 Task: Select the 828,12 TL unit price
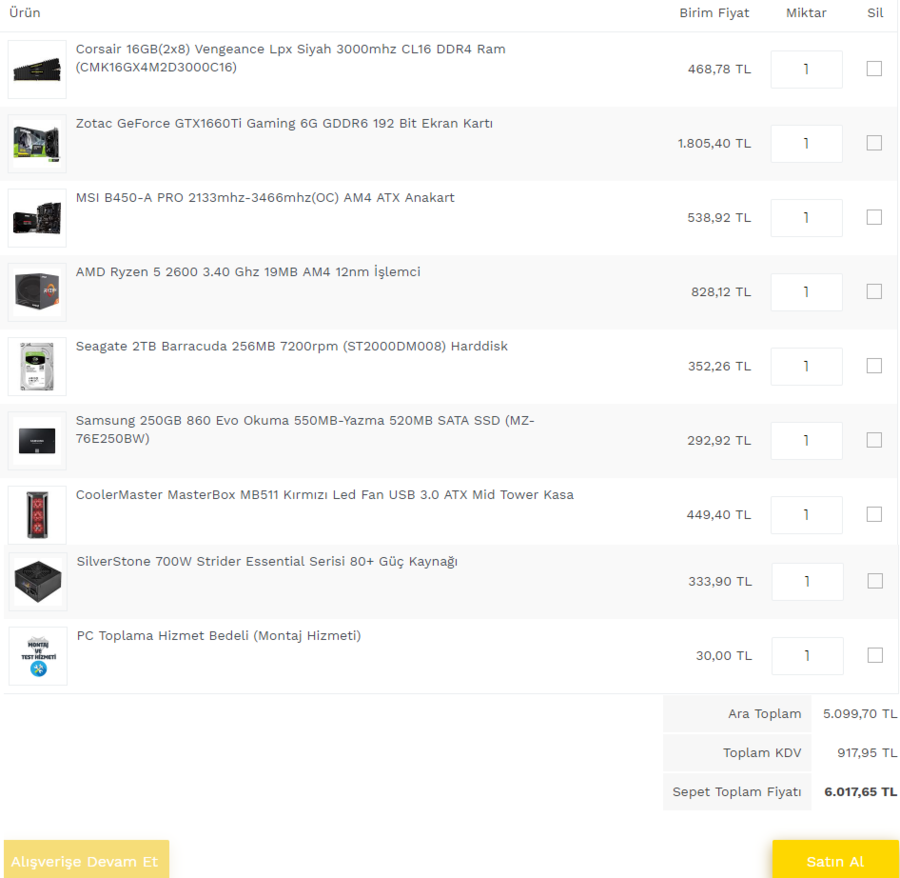pyautogui.click(x=721, y=292)
